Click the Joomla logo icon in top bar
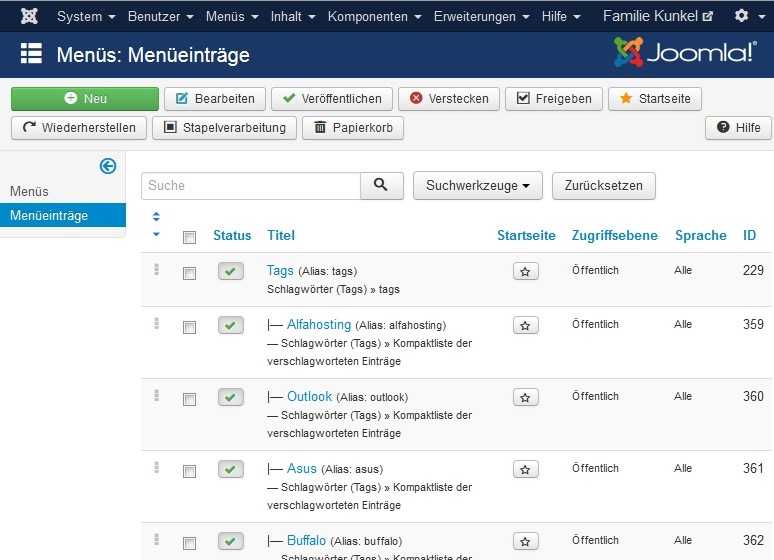This screenshot has width=774, height=560. click(x=30, y=16)
